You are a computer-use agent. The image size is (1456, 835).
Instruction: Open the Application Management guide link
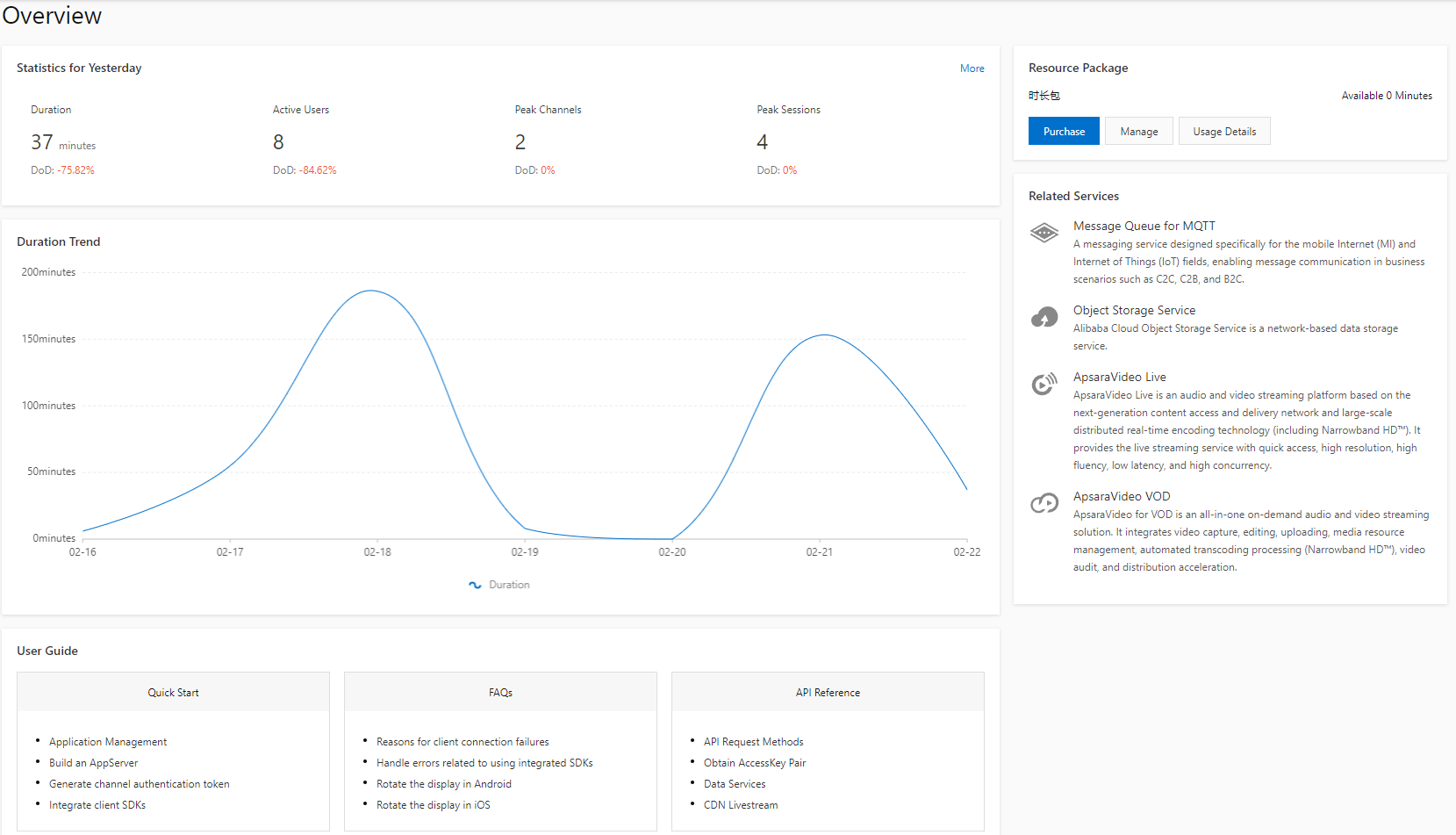[x=108, y=742]
